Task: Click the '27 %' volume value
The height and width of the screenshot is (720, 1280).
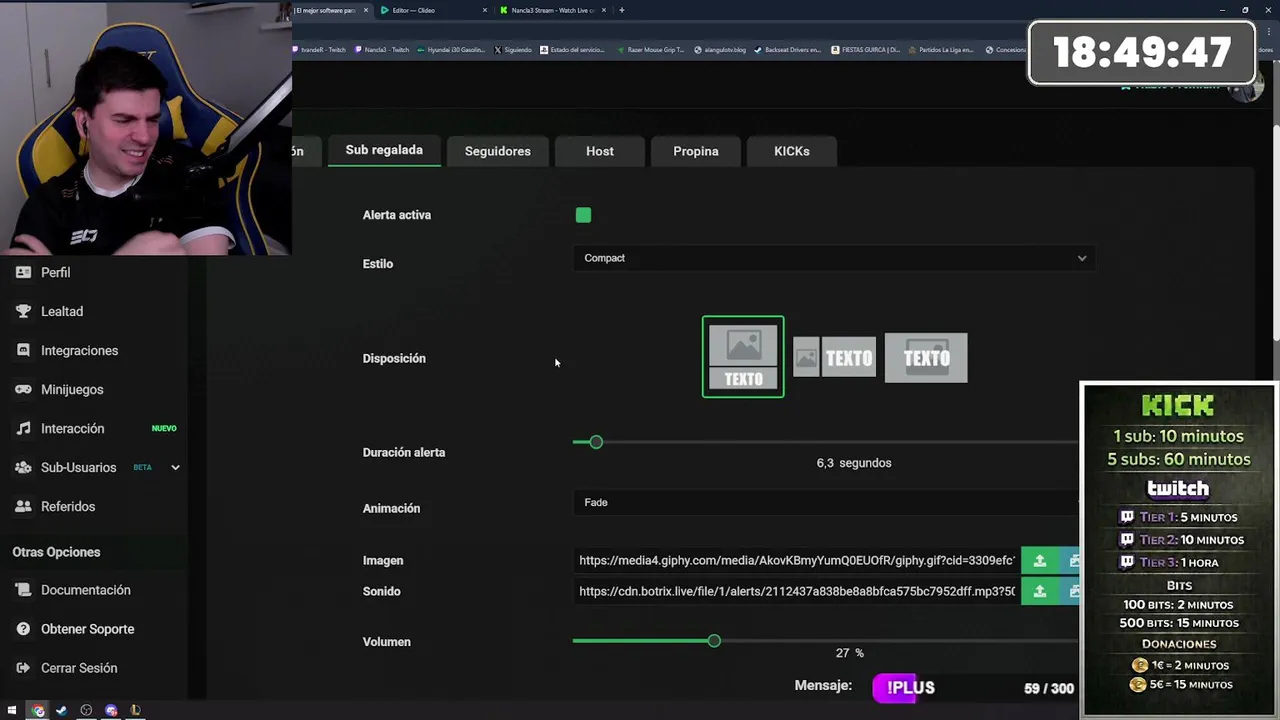Action: (x=849, y=653)
